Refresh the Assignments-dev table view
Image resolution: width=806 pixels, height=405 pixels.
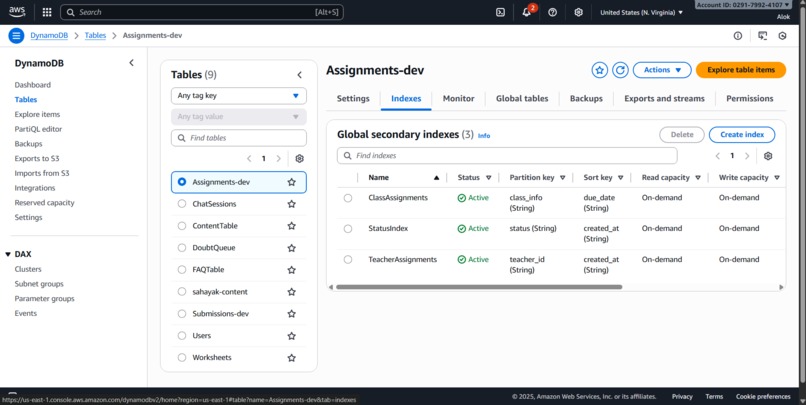click(620, 70)
